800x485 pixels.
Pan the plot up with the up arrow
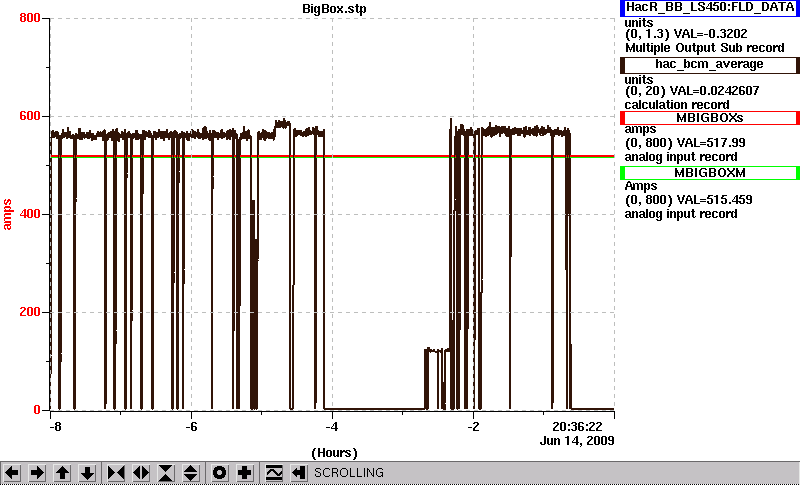click(62, 473)
